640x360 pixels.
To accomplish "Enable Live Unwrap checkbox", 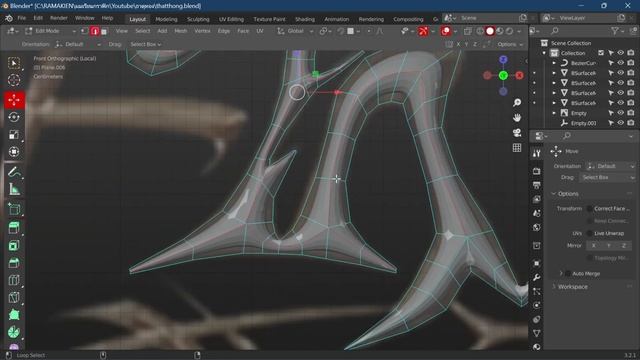I will [589, 233].
